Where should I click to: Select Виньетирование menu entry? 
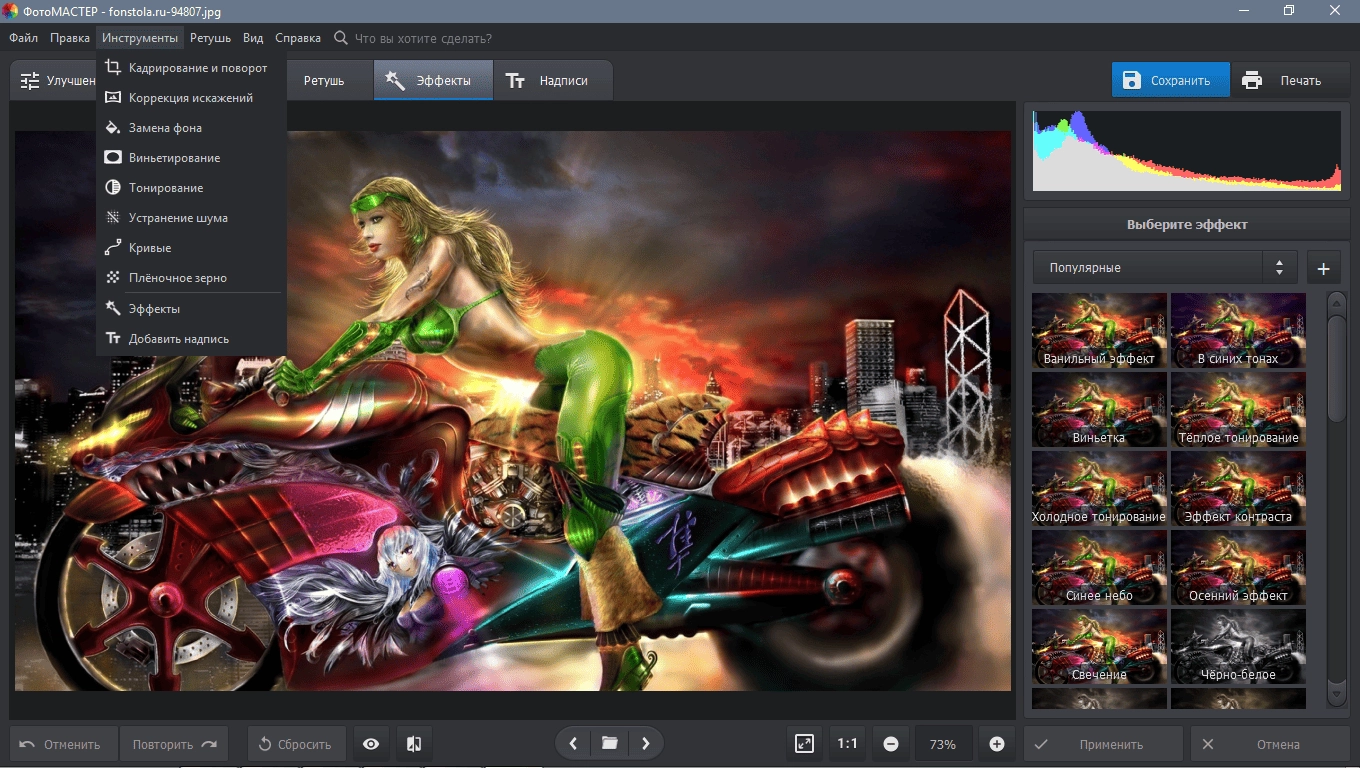191,158
